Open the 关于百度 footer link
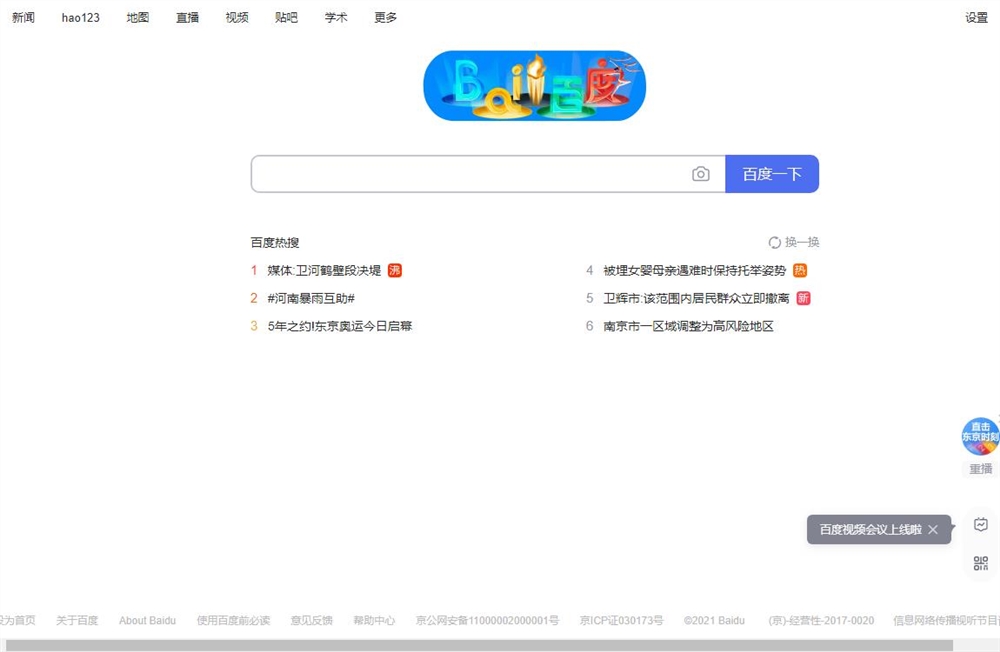The width and height of the screenshot is (1000, 652). (x=77, y=620)
